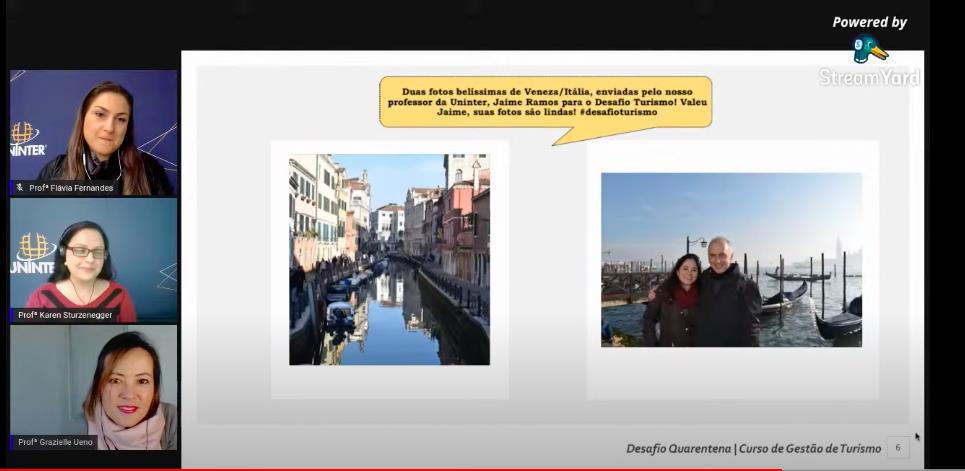965x471 pixels.
Task: Click the couple with gondolas photo
Action: coord(731,260)
